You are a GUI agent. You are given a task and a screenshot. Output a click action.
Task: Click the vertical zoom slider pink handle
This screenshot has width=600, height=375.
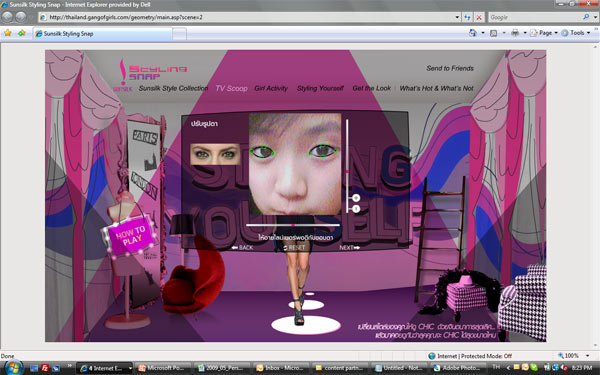point(347,172)
